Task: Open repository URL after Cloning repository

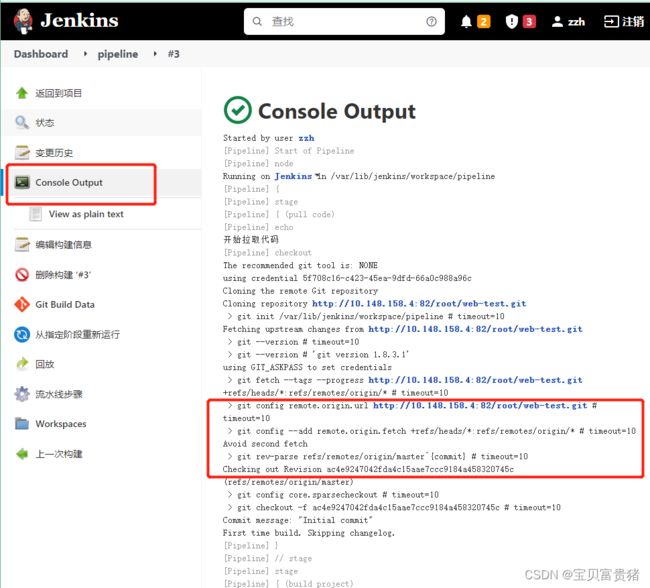Action: point(419,304)
